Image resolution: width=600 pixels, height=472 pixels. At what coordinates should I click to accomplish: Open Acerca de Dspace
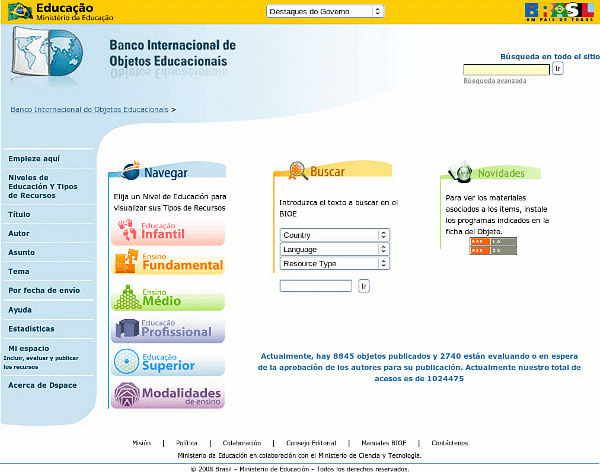tap(42, 385)
